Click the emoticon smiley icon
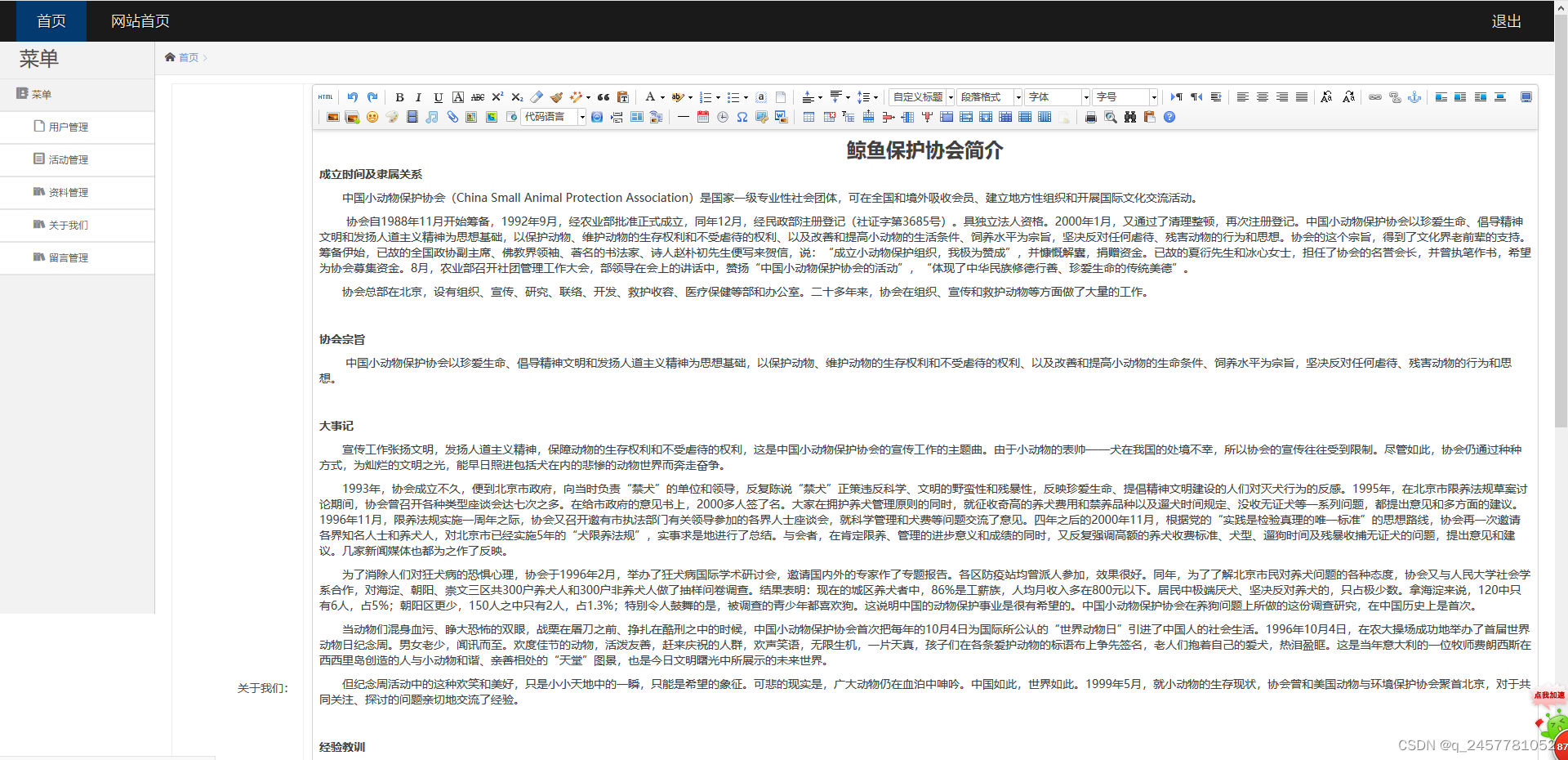The image size is (1568, 760). coord(372,117)
